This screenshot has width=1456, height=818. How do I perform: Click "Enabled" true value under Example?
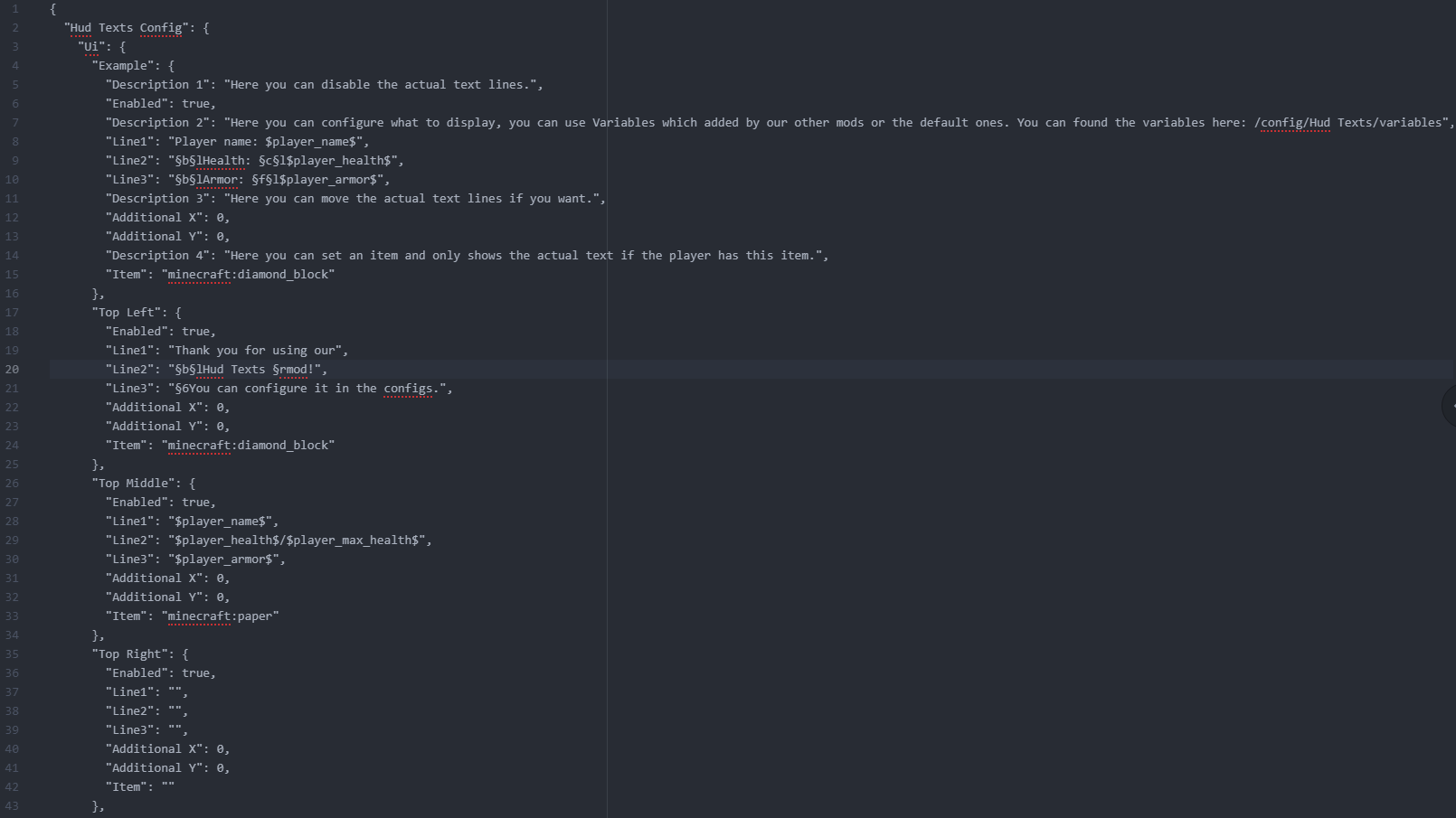195,104
